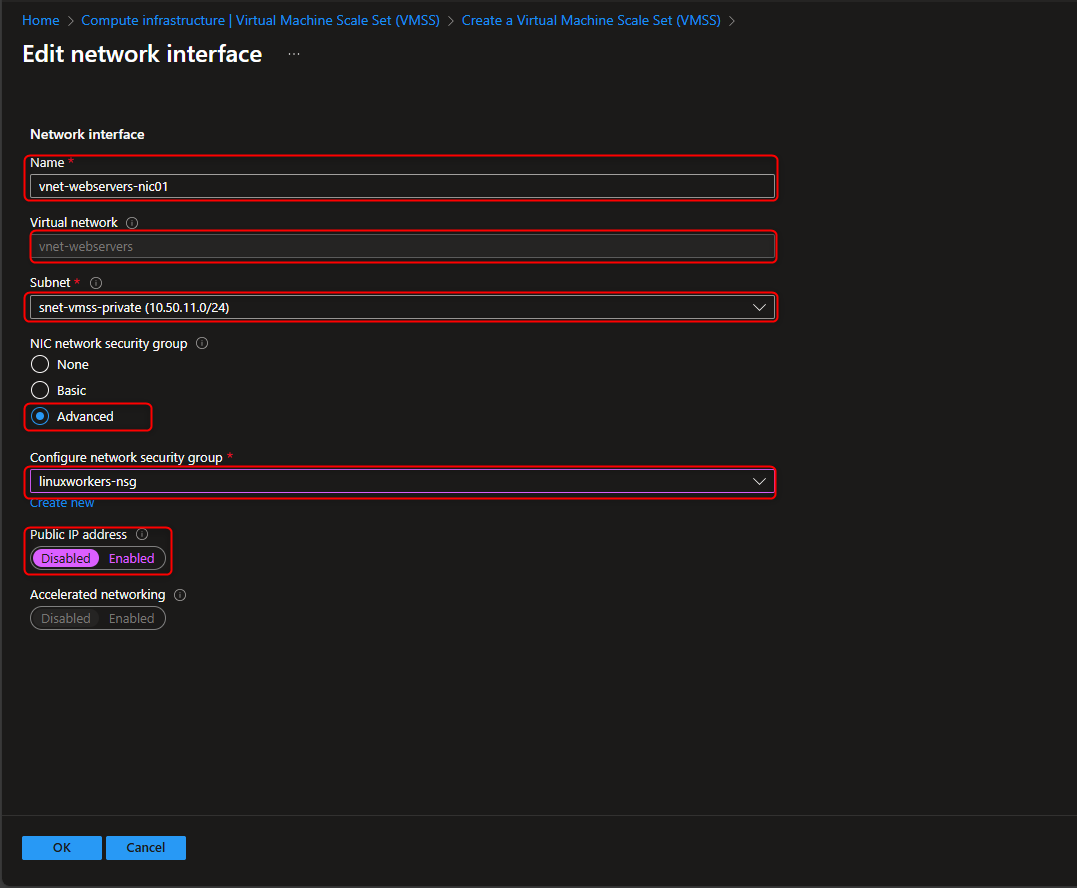Select the Advanced NSG radio button
Viewport: 1077px width, 888px height.
click(38, 416)
